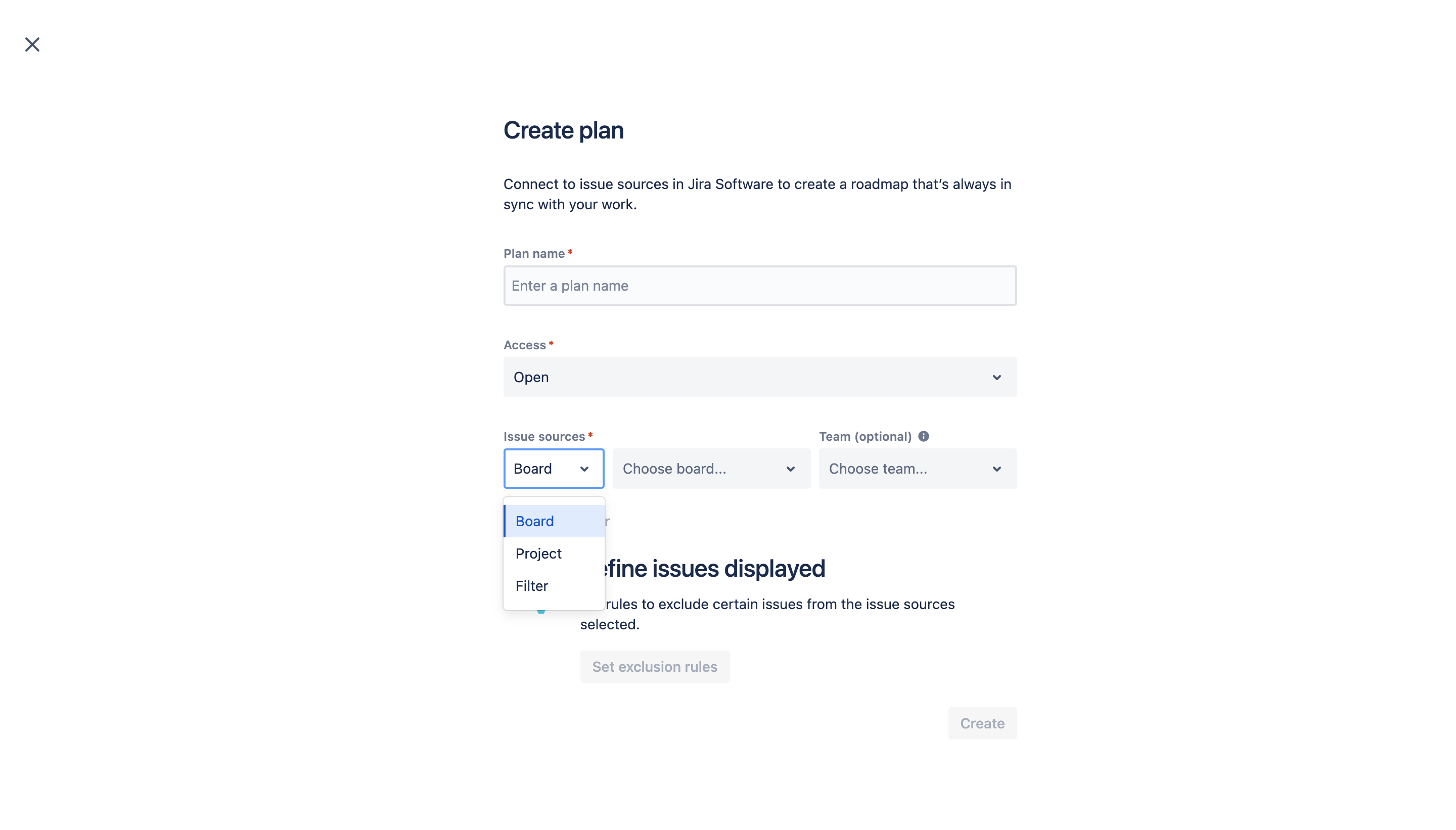Click the Create button to submit plan
Screen dimensions: 1456x830
point(982,722)
